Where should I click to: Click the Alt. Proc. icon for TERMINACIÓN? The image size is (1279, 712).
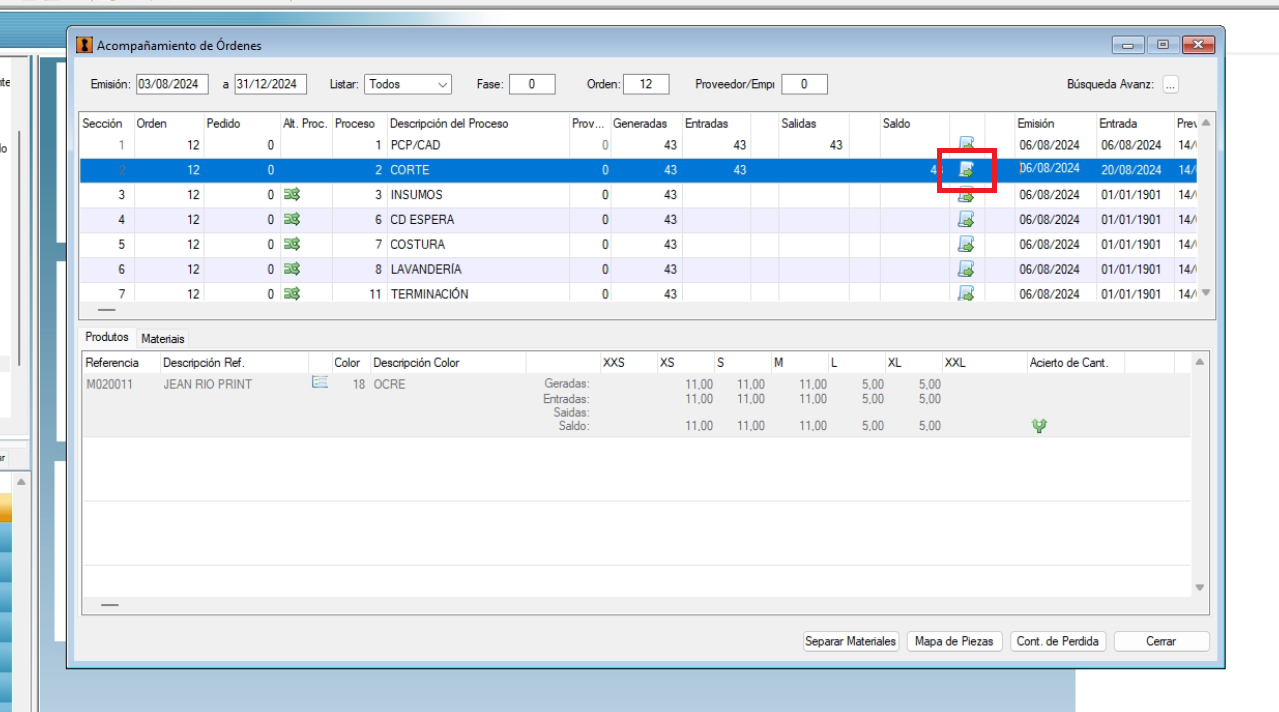point(292,293)
